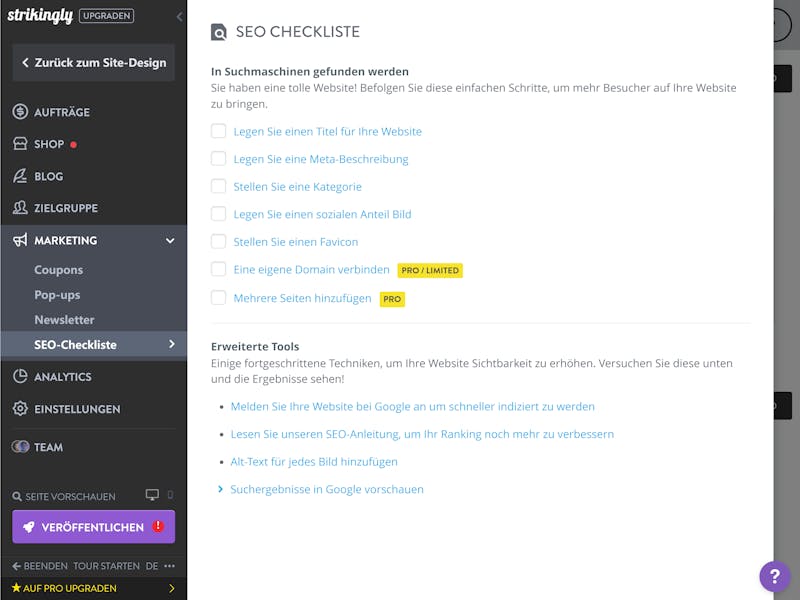
Task: Collapse the Marketing section chevron
Action: pos(170,240)
